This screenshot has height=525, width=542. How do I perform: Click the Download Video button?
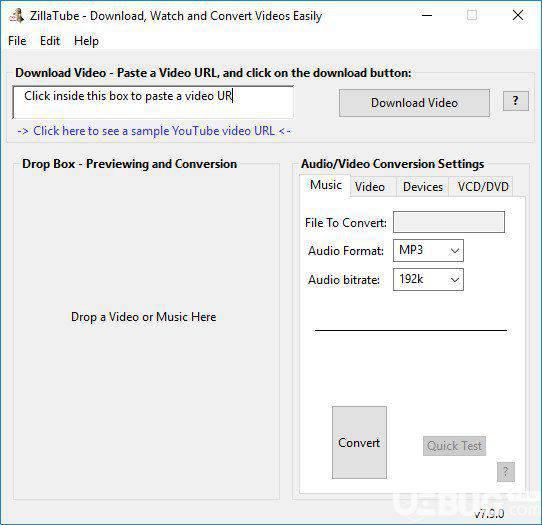(x=414, y=103)
